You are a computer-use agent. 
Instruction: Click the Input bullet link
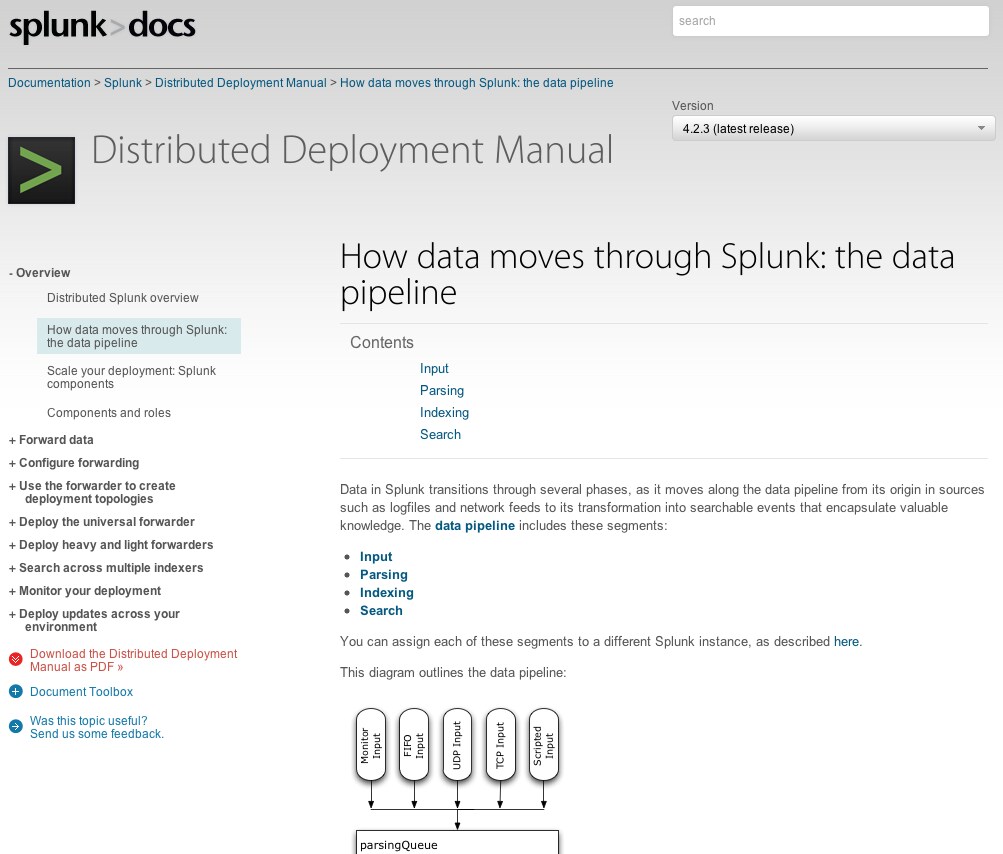point(376,557)
